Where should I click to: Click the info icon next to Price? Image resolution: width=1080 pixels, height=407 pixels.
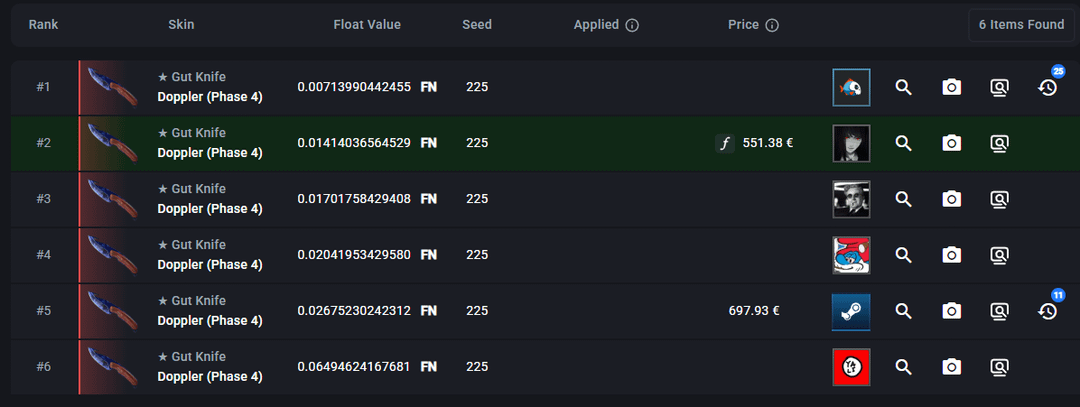(x=772, y=25)
